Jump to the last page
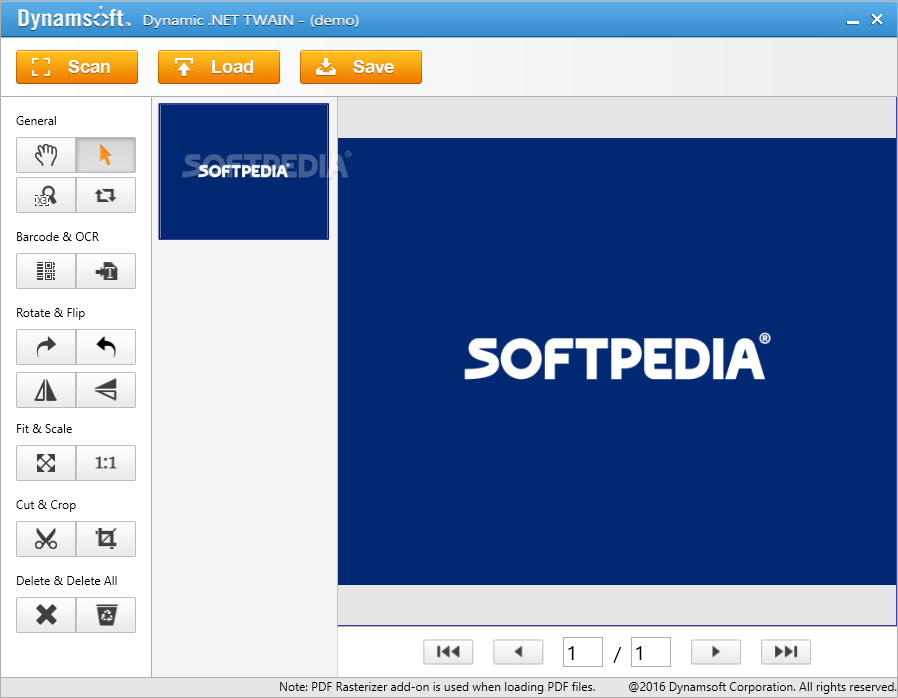Image resolution: width=898 pixels, height=698 pixels. coord(786,652)
